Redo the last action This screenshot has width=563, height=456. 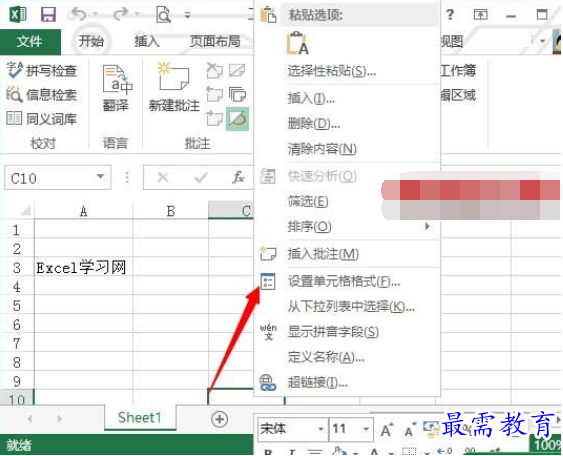tap(121, 14)
